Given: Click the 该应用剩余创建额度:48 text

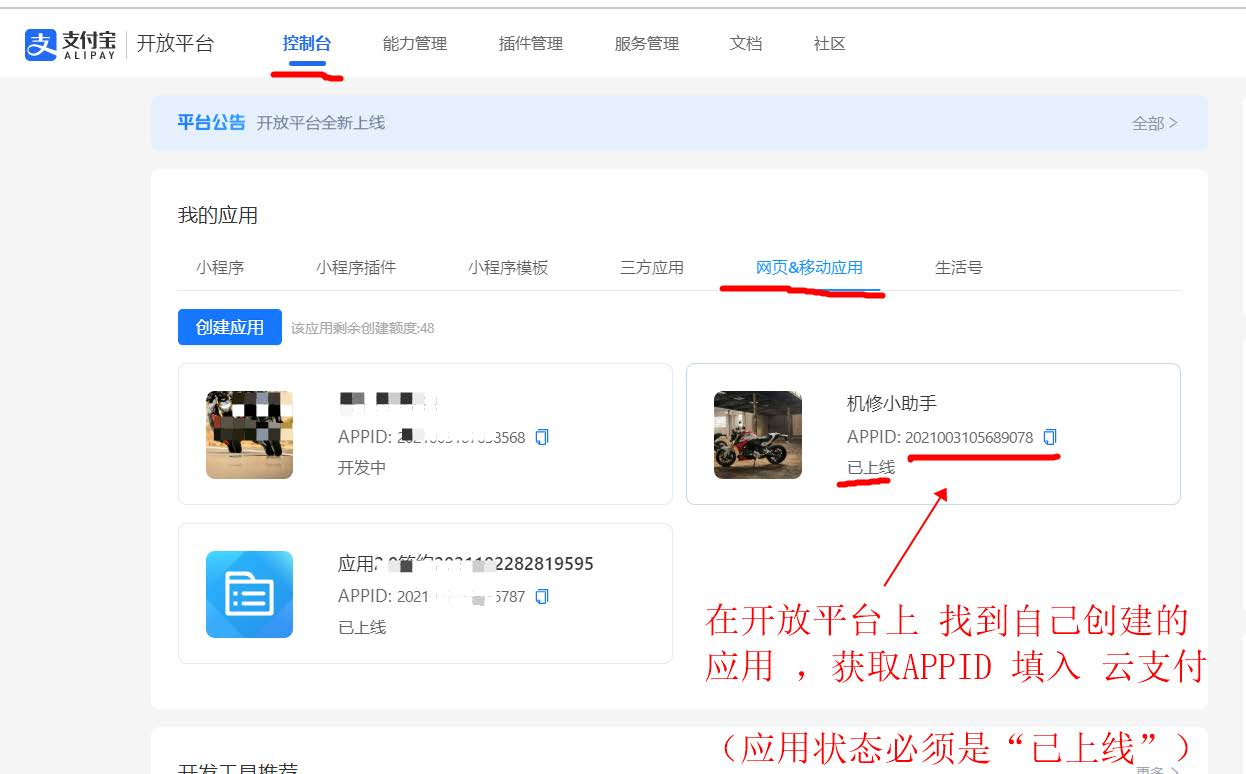Looking at the screenshot, I should pos(363,328).
